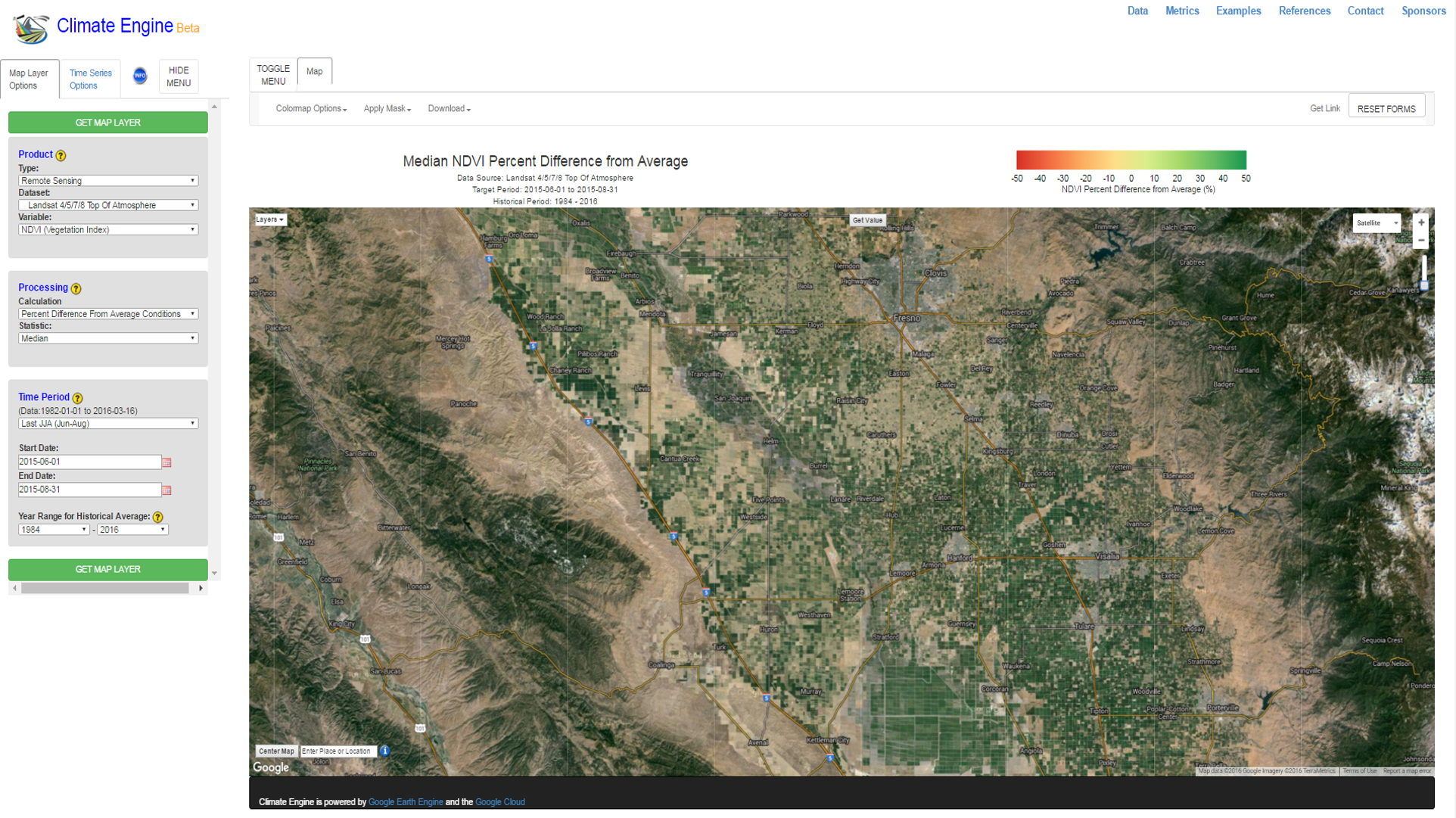Click Report a map error link
Viewport: 1456px width, 818px height.
1407,771
